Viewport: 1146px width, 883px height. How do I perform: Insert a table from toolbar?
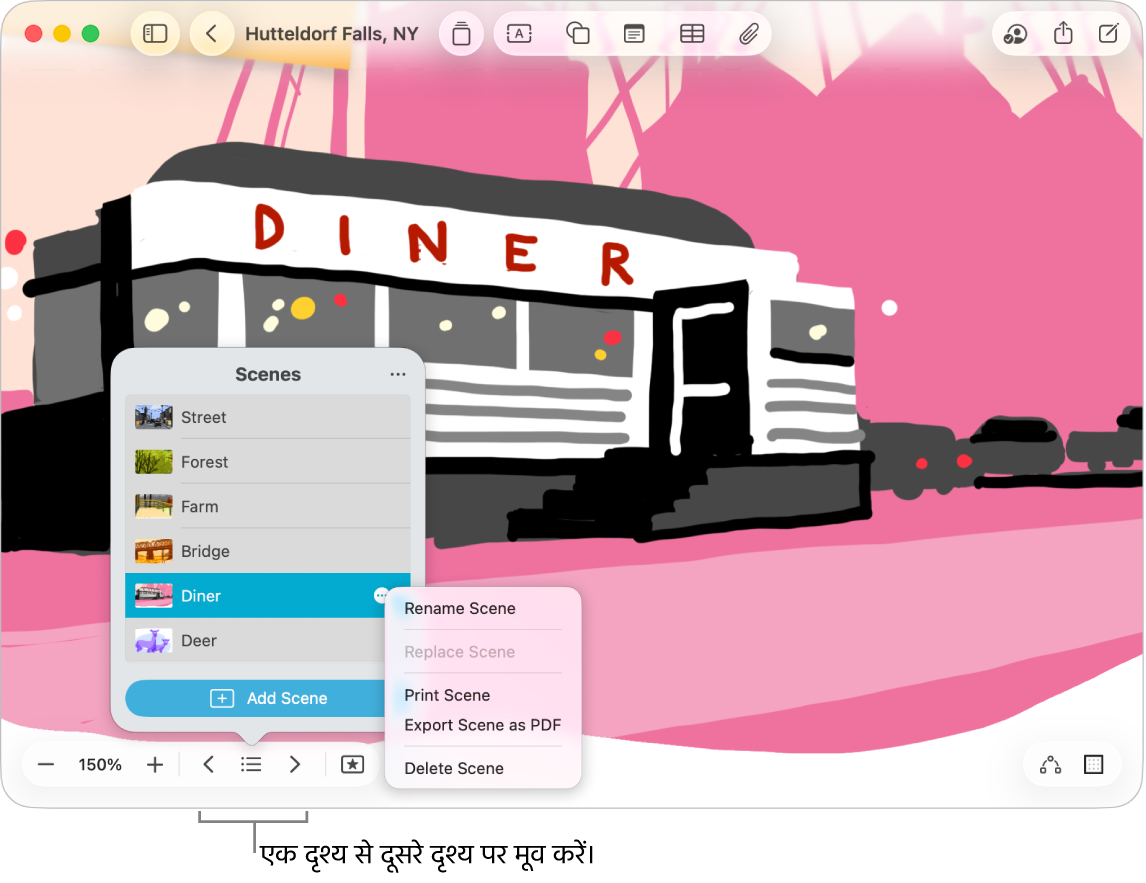click(x=691, y=34)
